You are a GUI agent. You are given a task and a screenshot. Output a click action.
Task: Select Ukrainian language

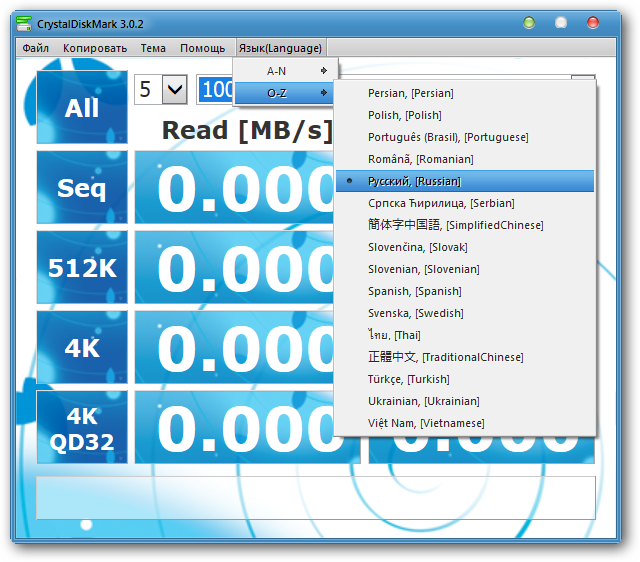[x=464, y=402]
